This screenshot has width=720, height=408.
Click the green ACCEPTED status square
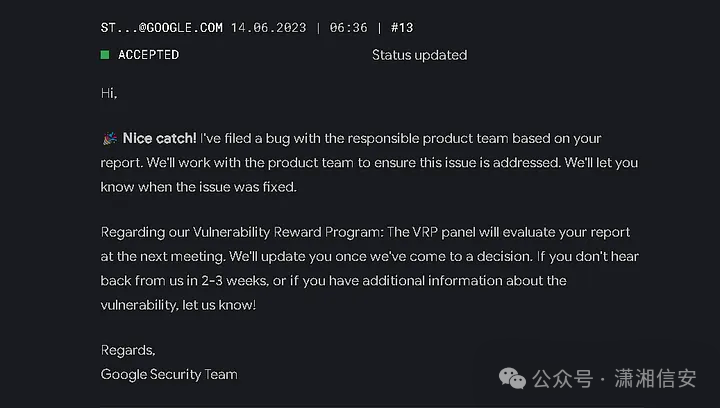click(105, 55)
